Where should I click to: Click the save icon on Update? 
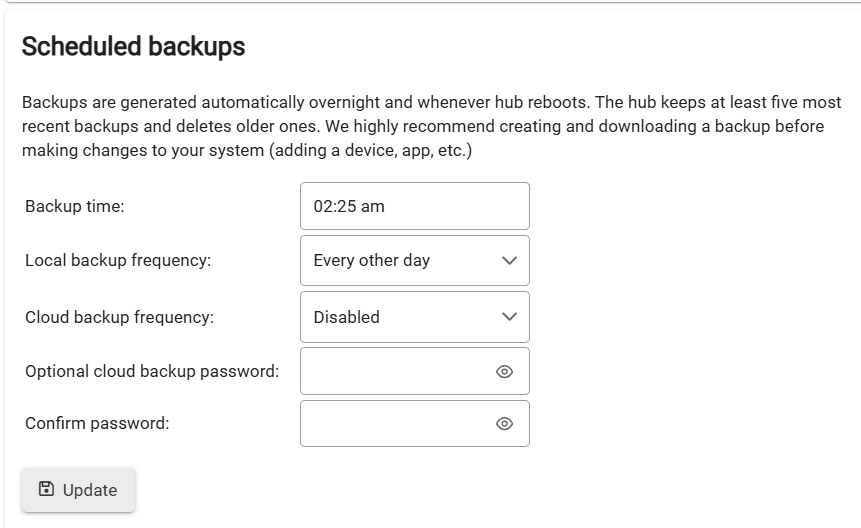point(46,489)
